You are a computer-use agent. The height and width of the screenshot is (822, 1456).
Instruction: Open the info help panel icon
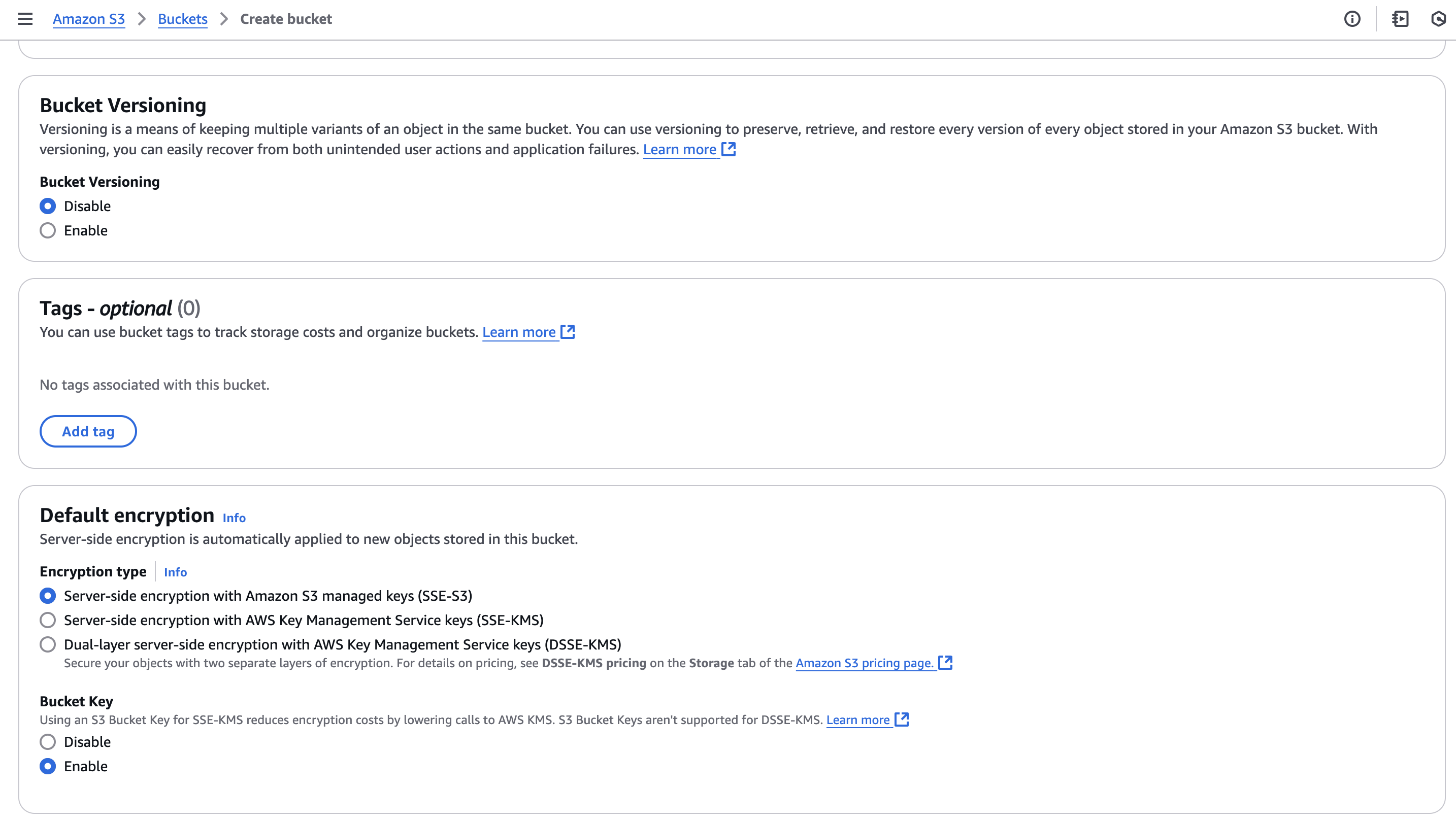1352,19
